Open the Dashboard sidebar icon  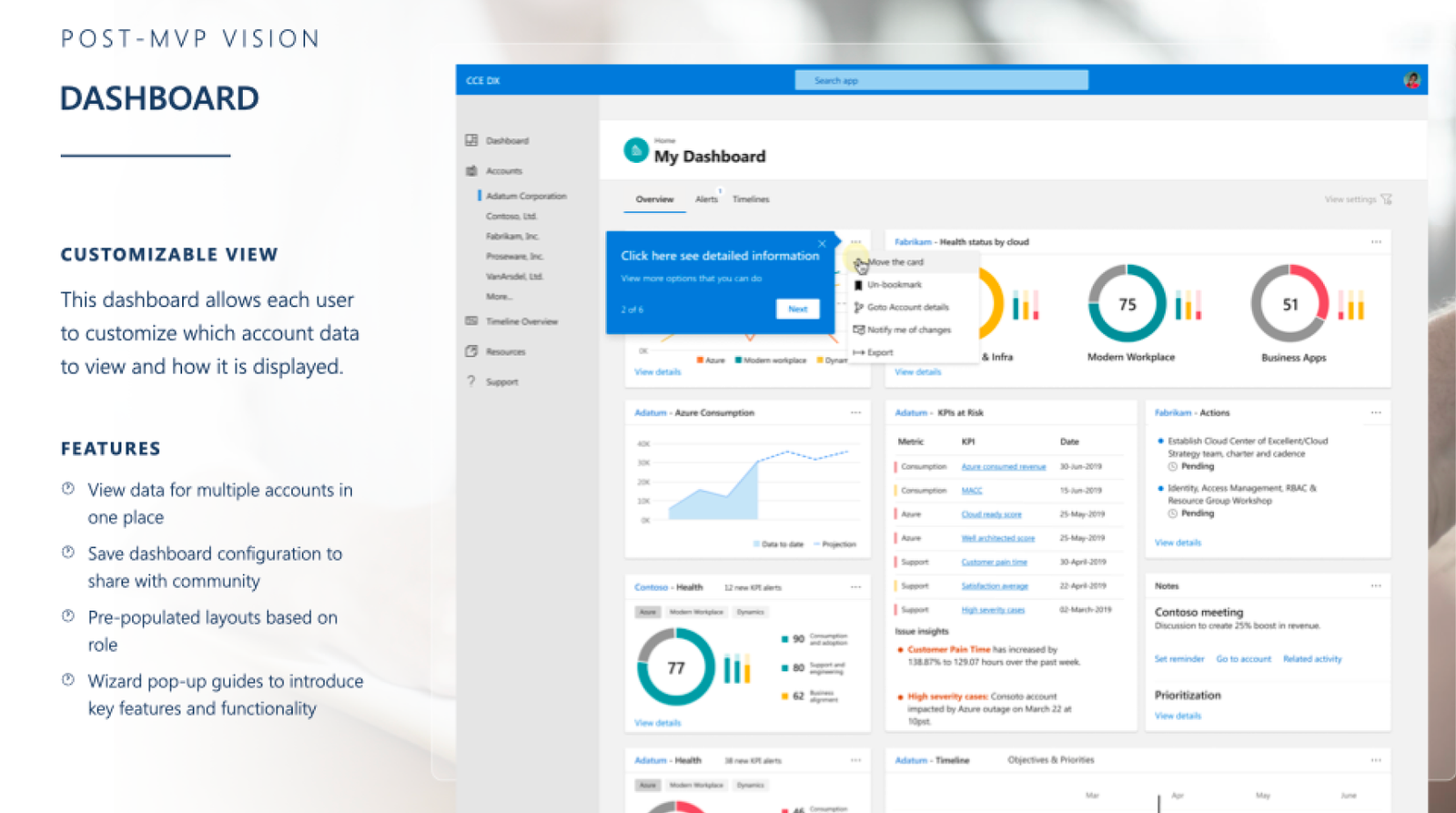pos(471,140)
